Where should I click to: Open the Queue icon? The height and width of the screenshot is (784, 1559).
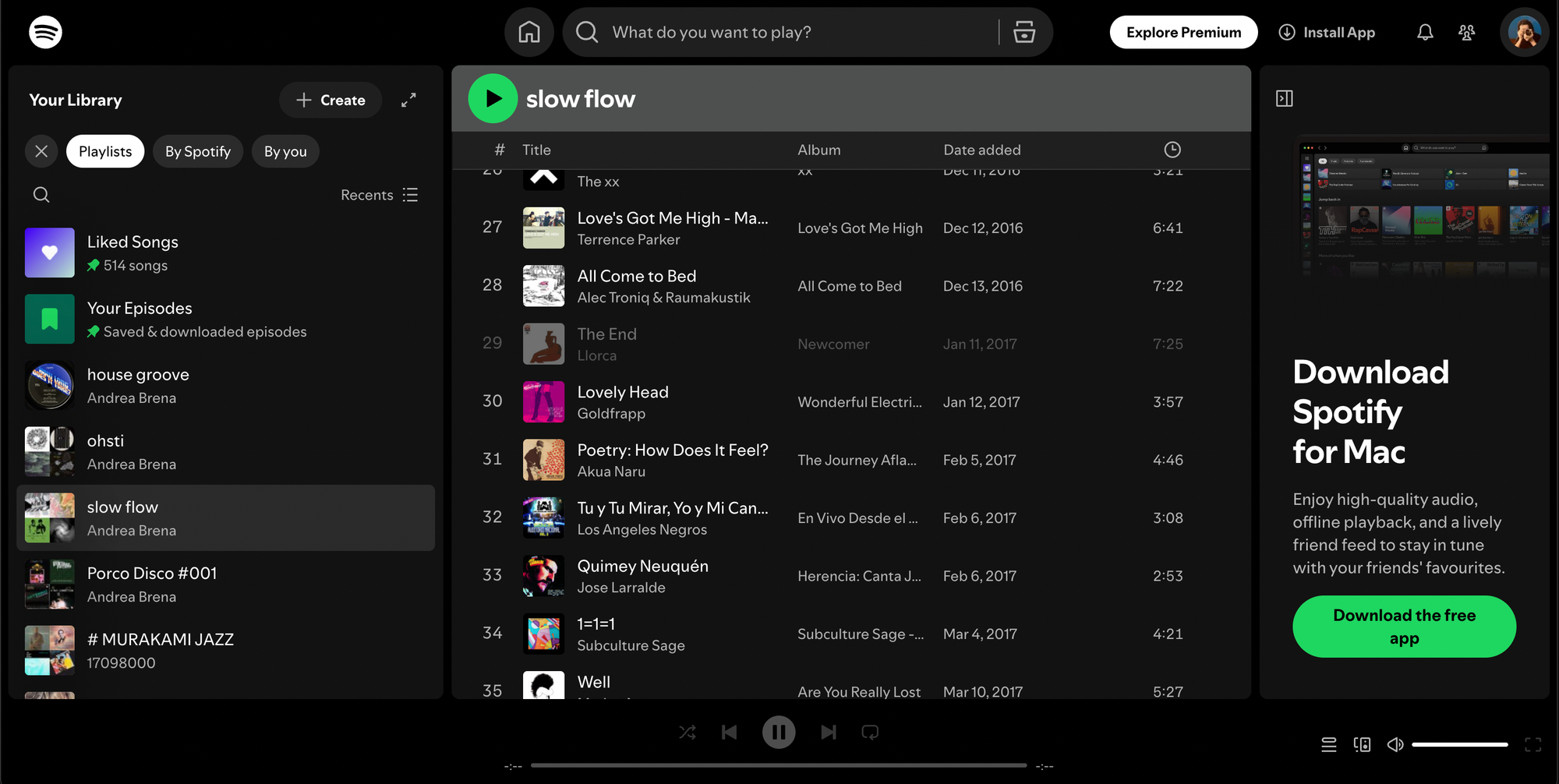1329,744
